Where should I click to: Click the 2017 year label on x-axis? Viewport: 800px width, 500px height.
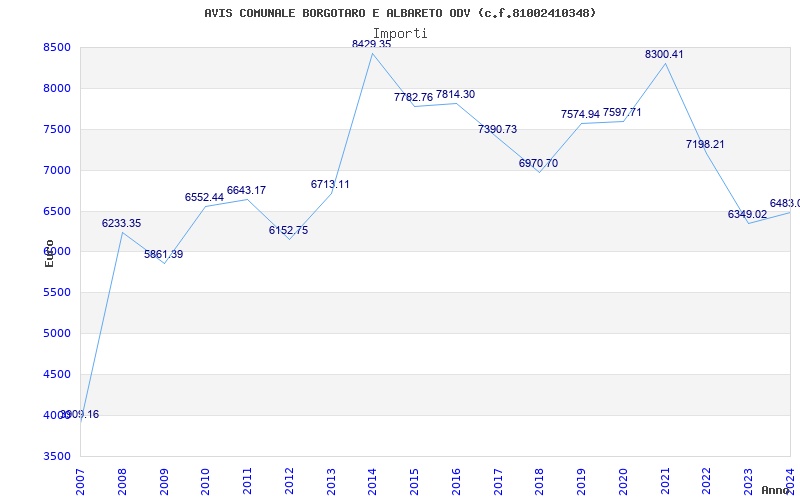pos(498,482)
